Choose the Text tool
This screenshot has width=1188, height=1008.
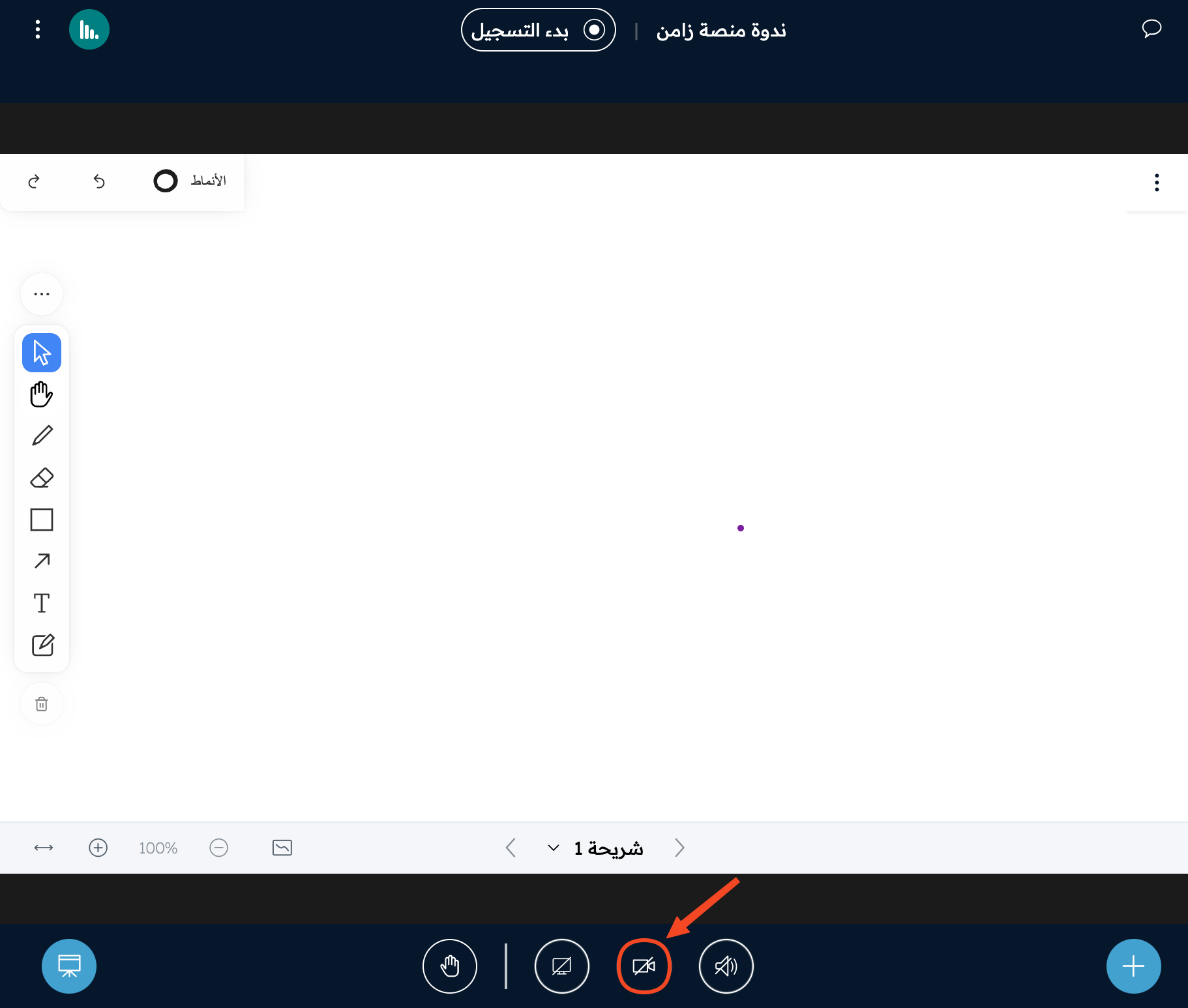42,603
